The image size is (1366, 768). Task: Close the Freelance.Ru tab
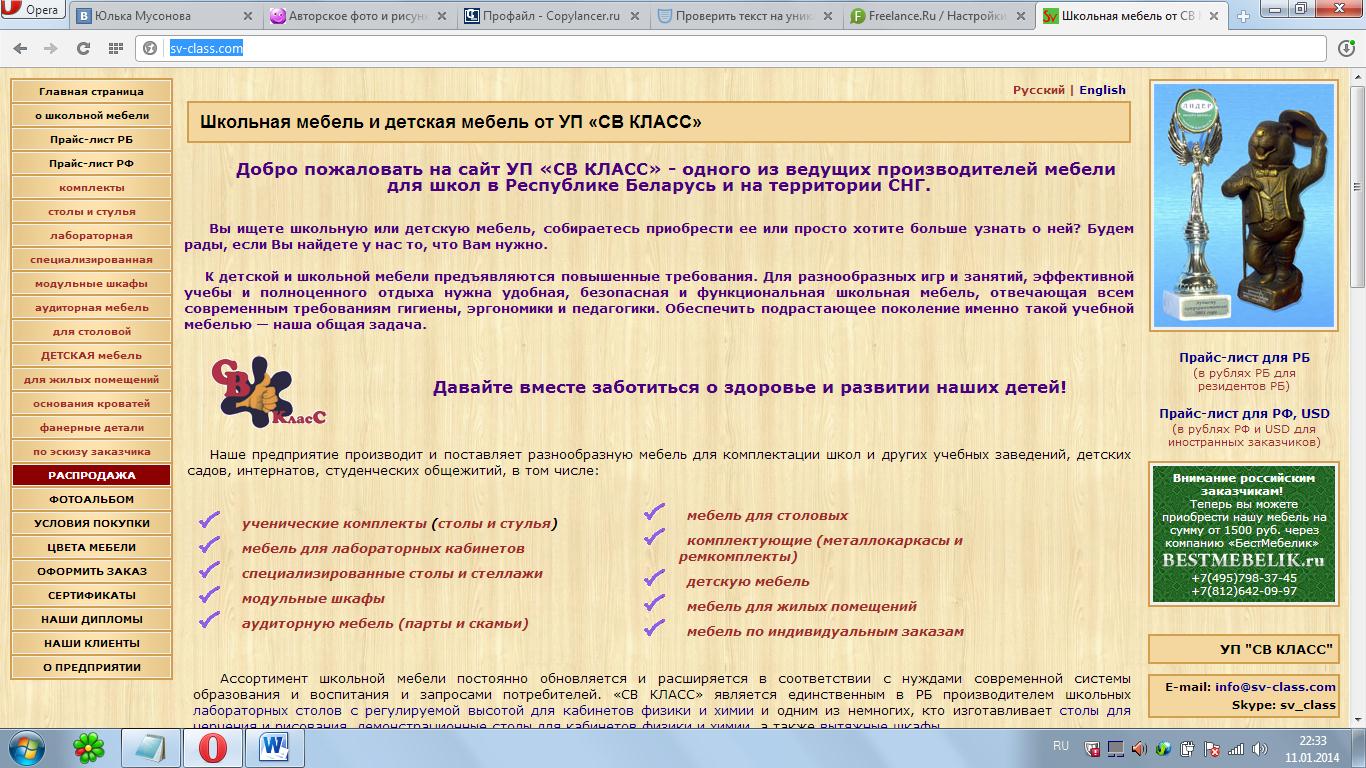coord(1019,16)
